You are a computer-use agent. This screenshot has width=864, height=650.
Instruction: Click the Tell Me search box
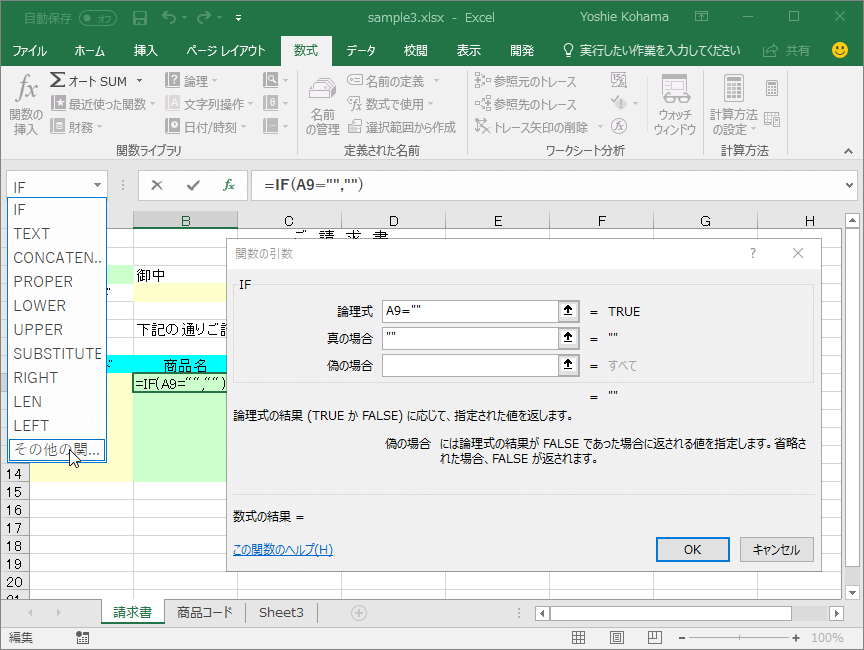coord(652,51)
